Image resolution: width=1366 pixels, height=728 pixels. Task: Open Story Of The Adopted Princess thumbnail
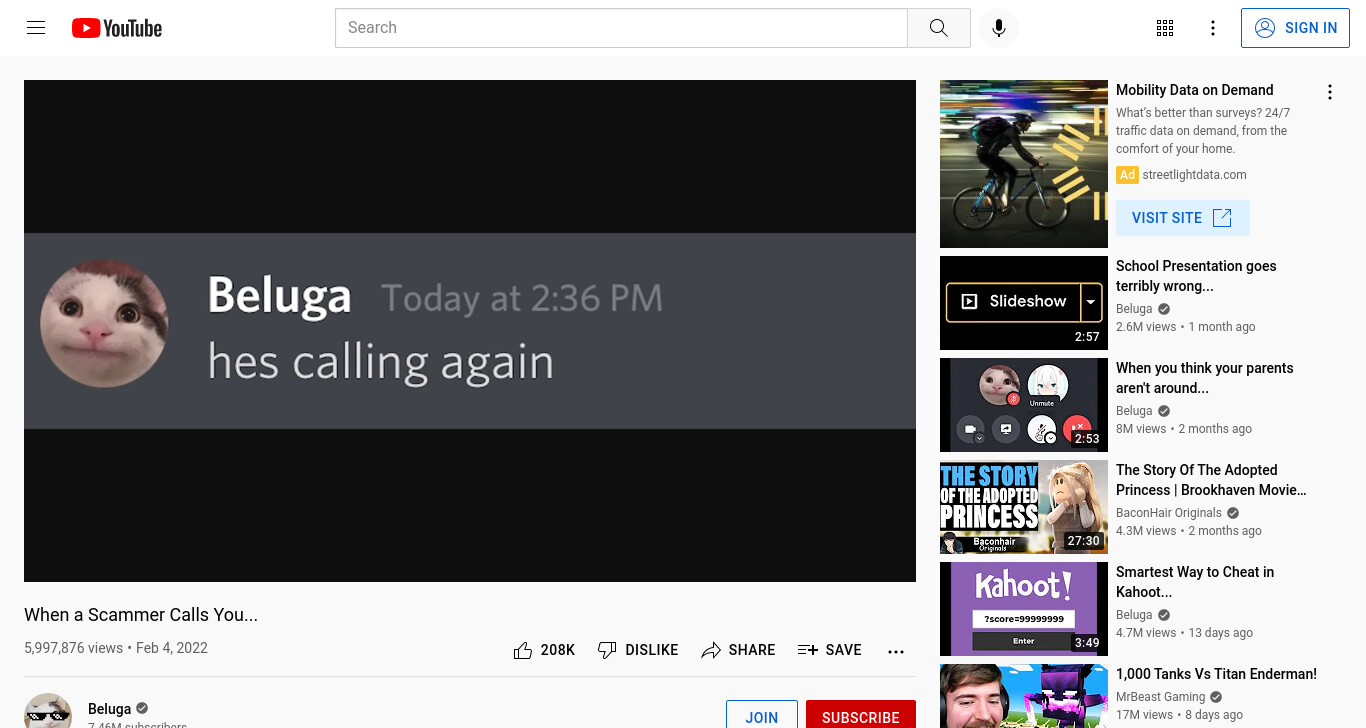pos(1024,507)
